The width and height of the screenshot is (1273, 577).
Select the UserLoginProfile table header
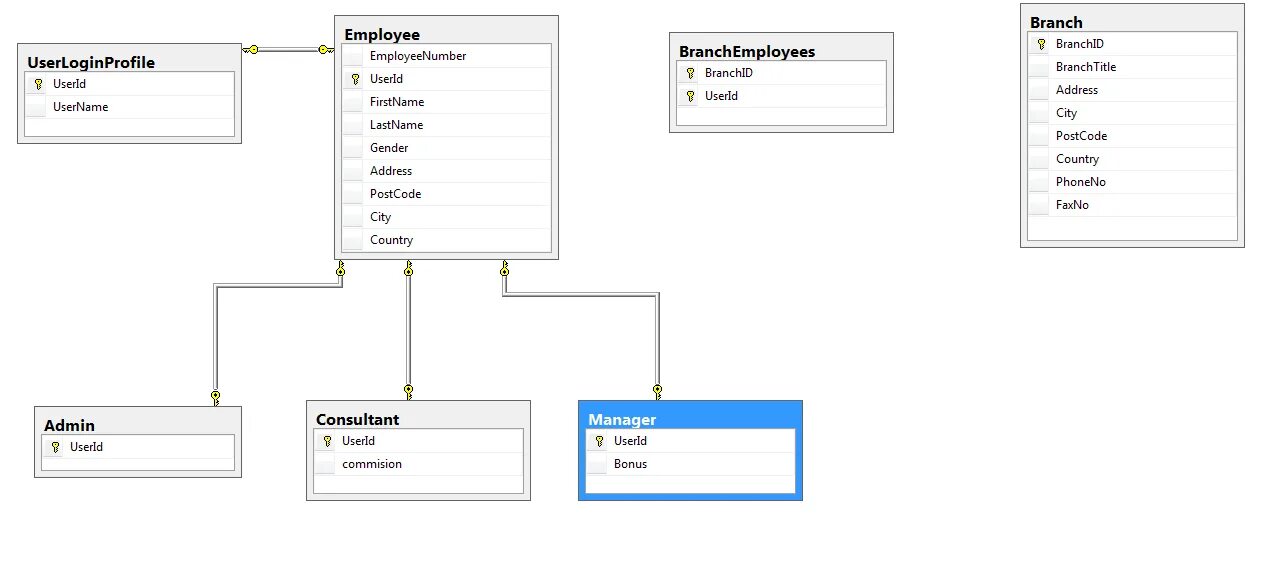click(91, 62)
